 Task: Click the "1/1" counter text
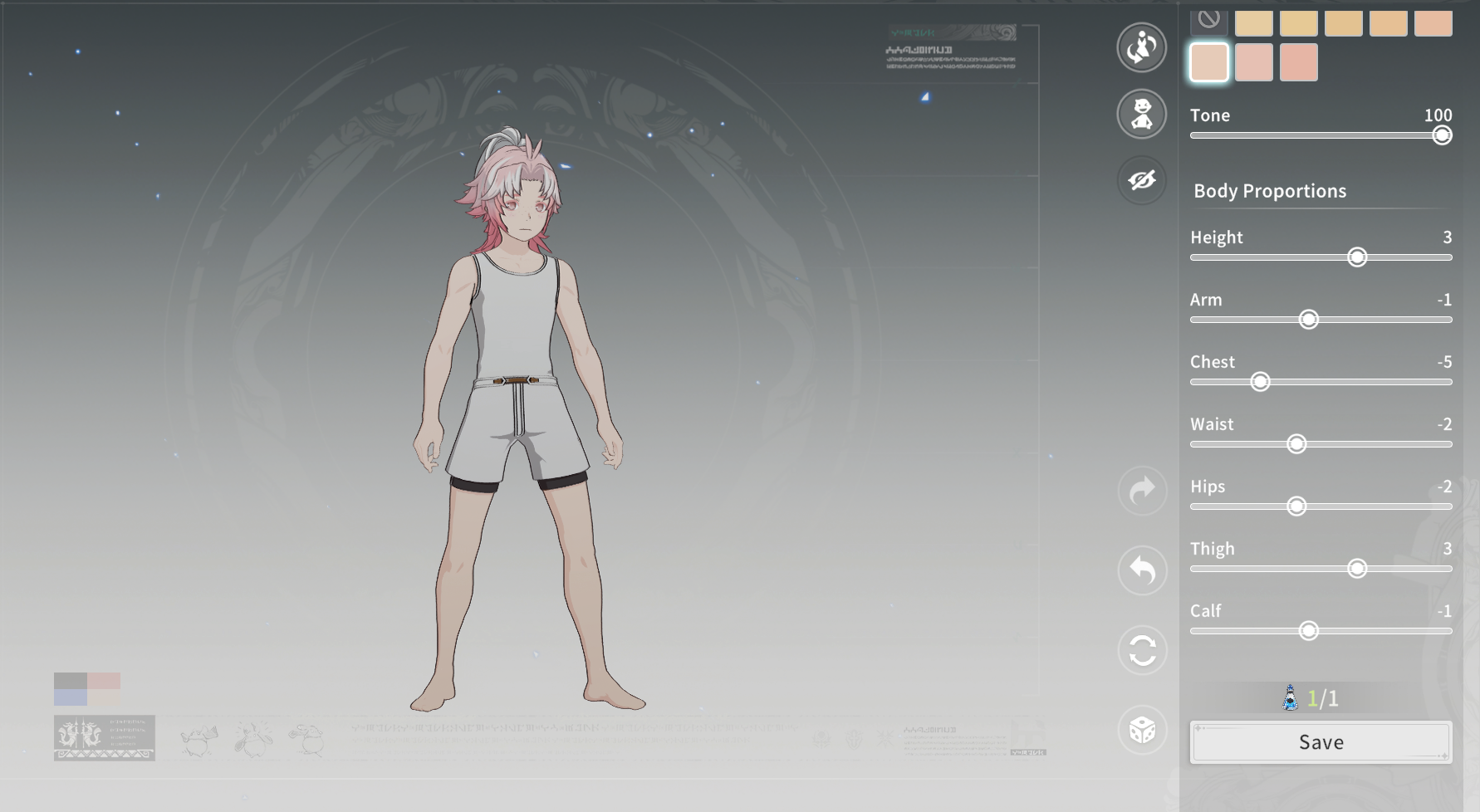tap(1322, 699)
